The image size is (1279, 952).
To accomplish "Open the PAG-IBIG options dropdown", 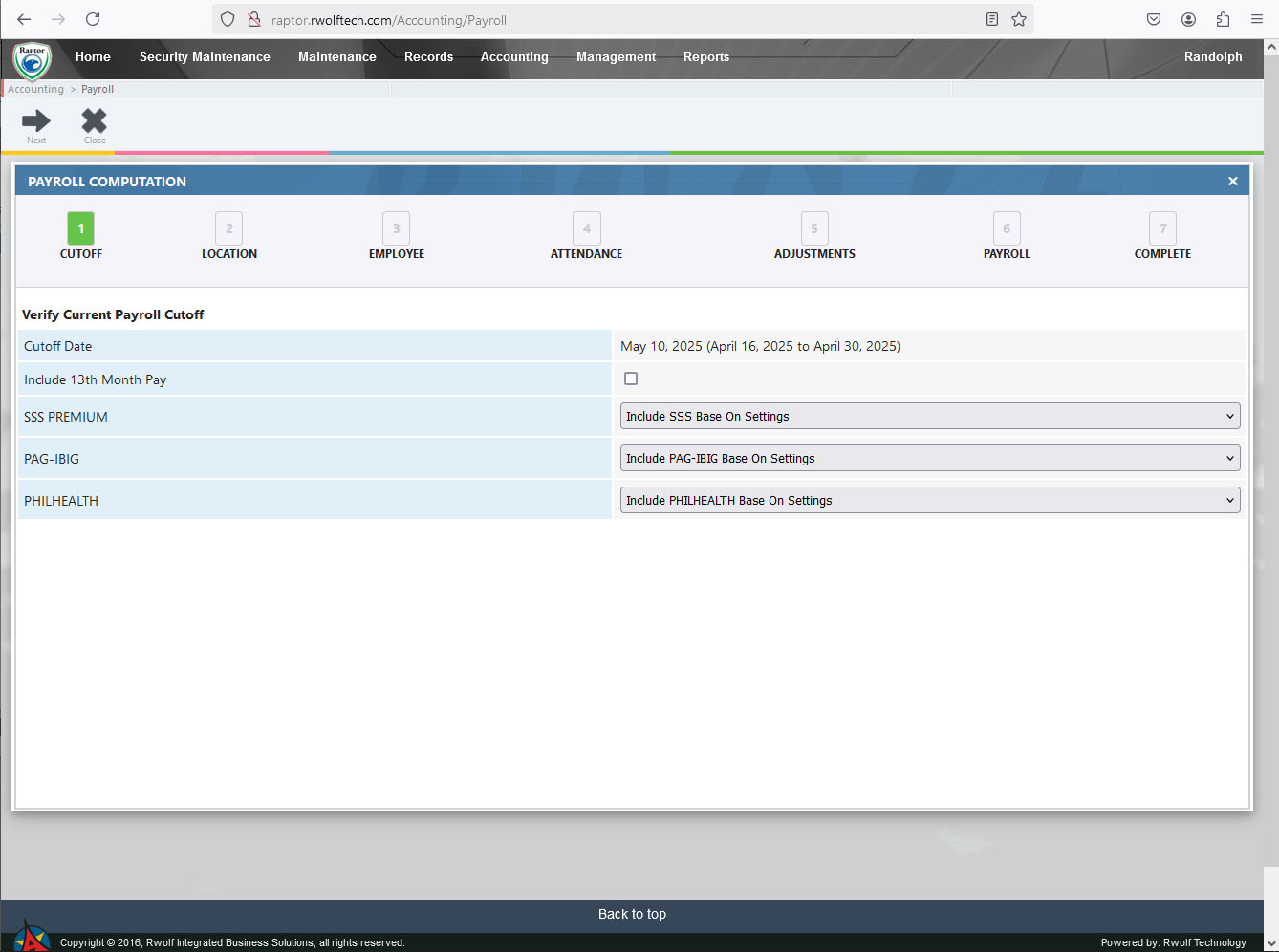I will click(x=929, y=458).
